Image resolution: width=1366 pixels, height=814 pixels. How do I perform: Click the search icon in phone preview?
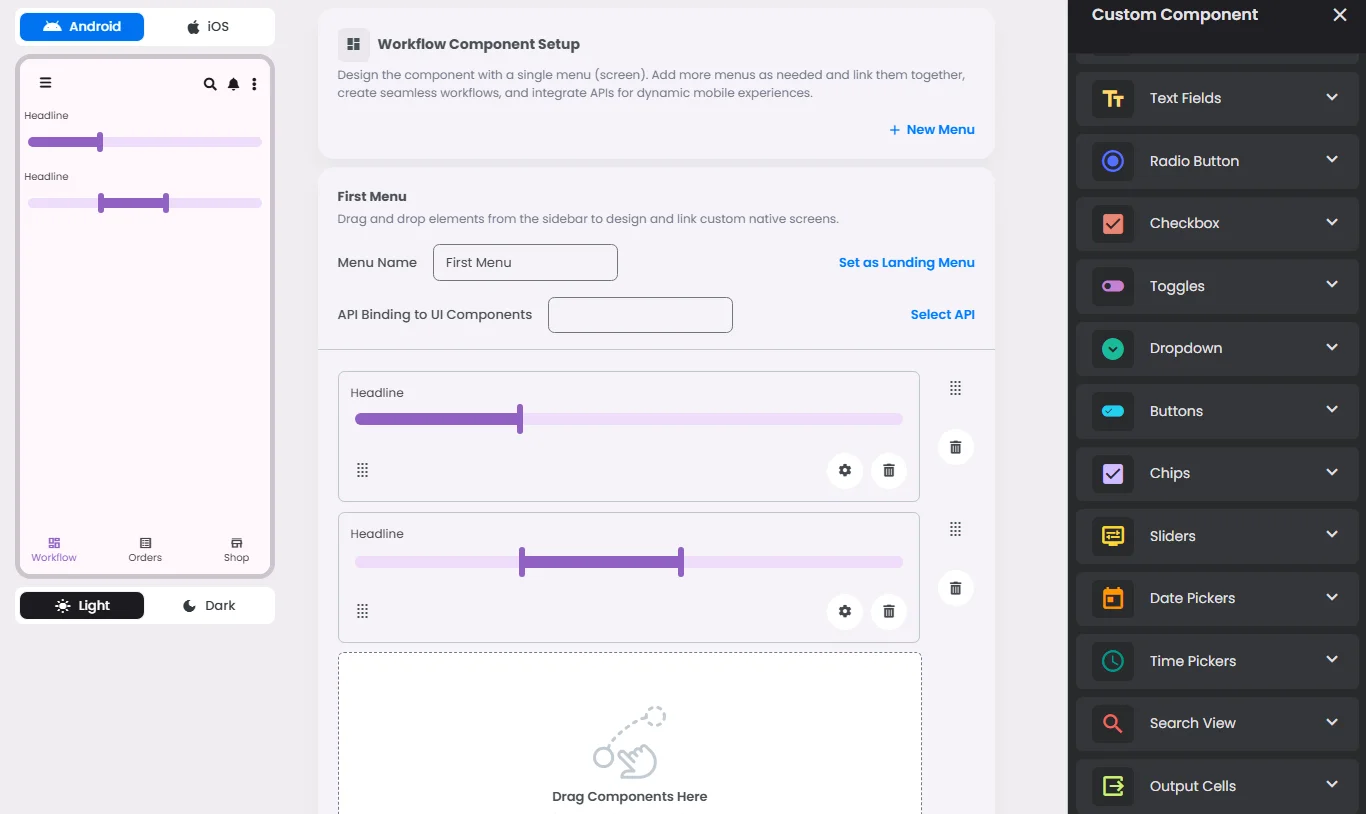(x=210, y=84)
